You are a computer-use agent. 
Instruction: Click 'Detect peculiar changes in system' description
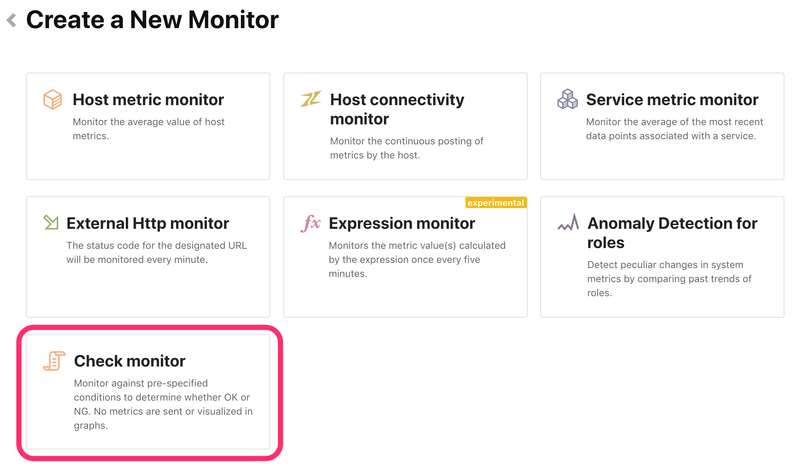[669, 279]
